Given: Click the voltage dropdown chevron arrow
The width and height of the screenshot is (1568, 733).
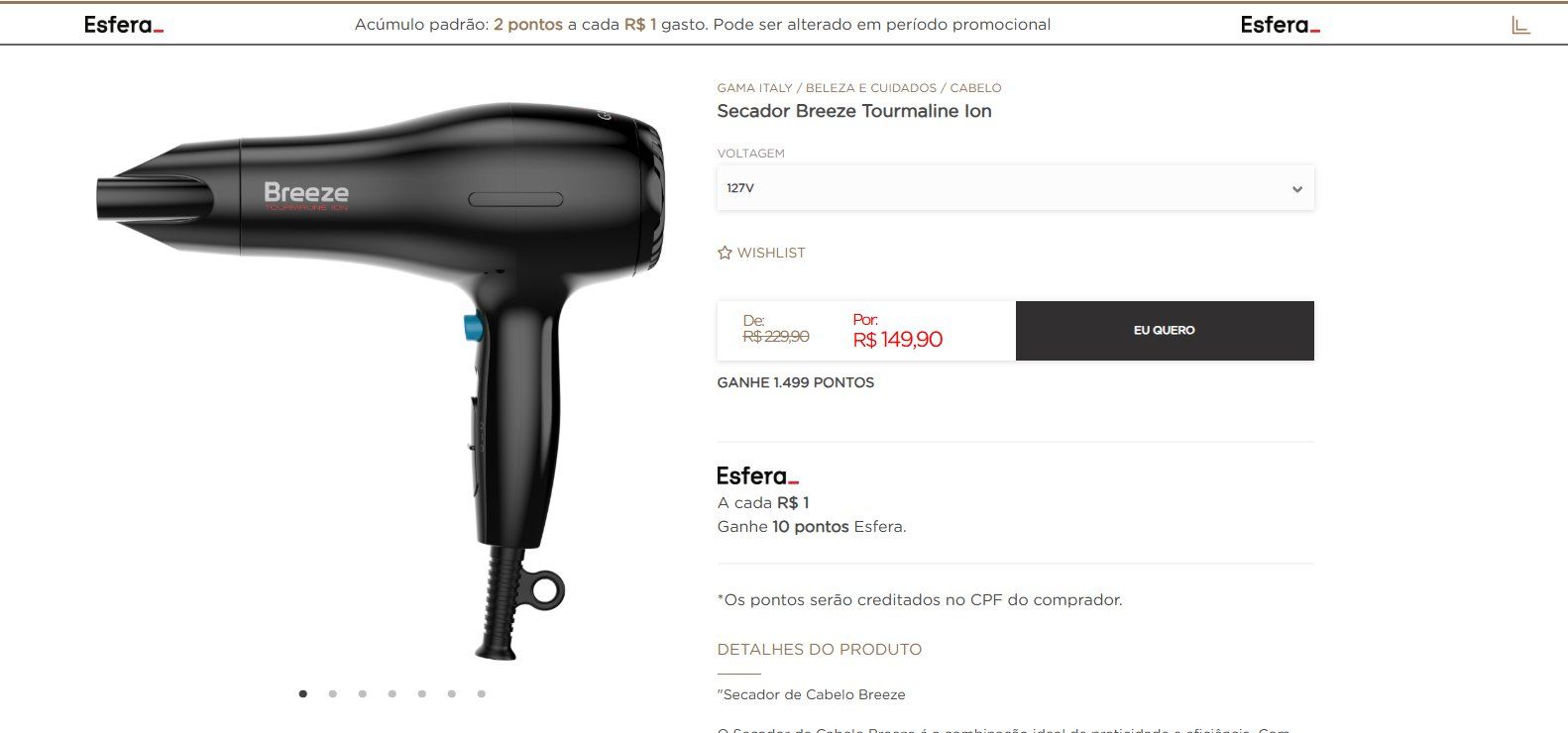Looking at the screenshot, I should (x=1296, y=189).
